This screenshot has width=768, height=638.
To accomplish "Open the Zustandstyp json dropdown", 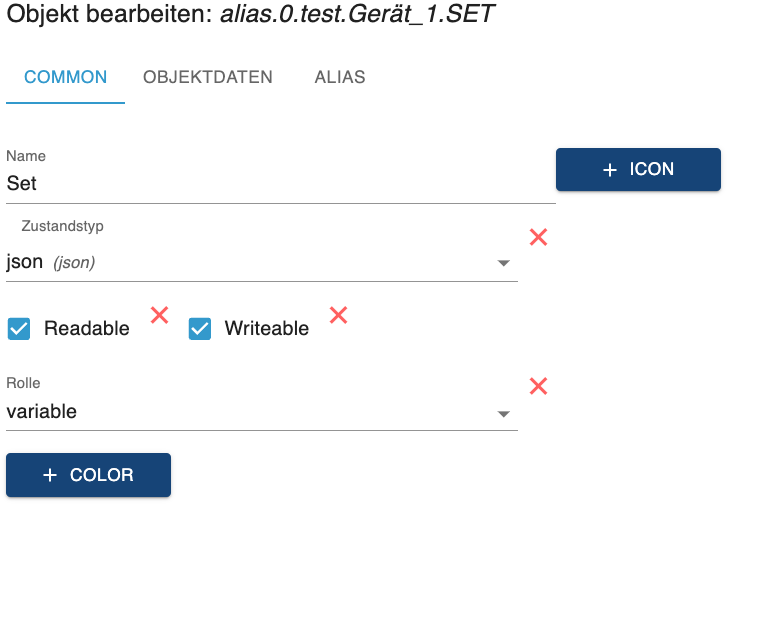I will [250, 263].
